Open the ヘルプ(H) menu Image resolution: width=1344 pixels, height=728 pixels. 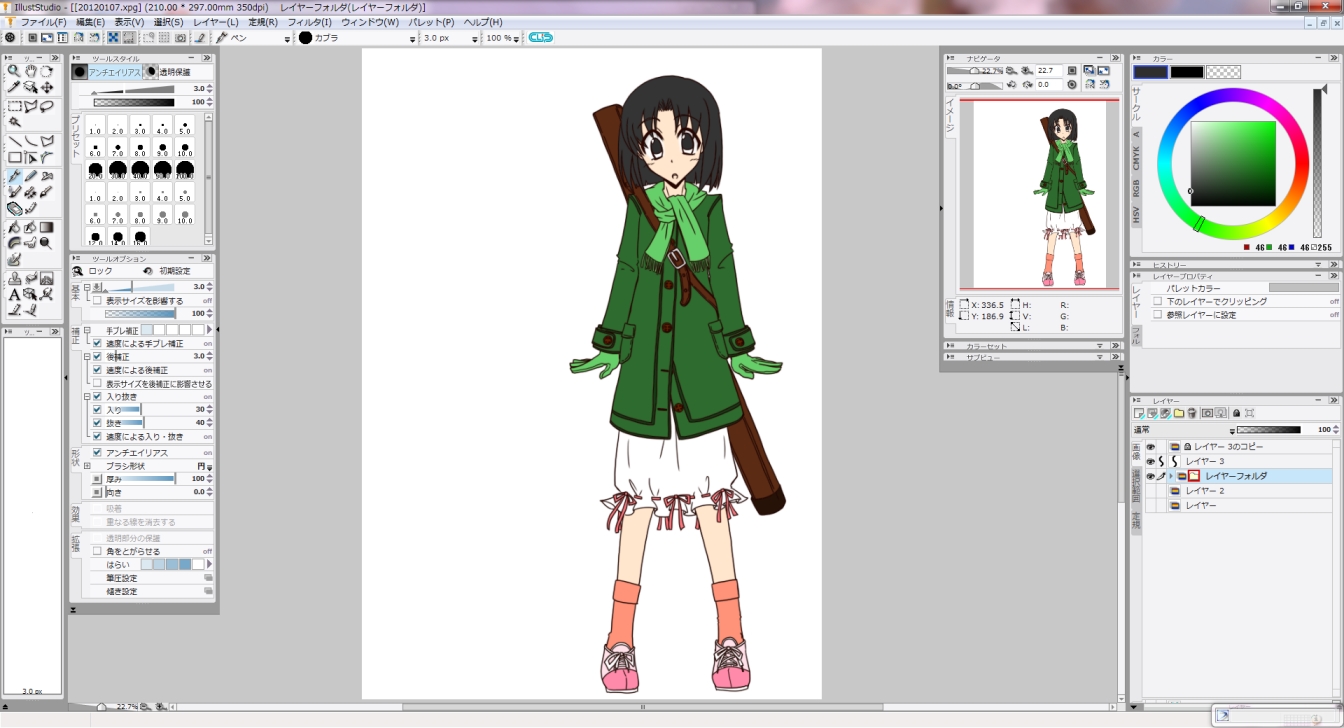pos(484,22)
